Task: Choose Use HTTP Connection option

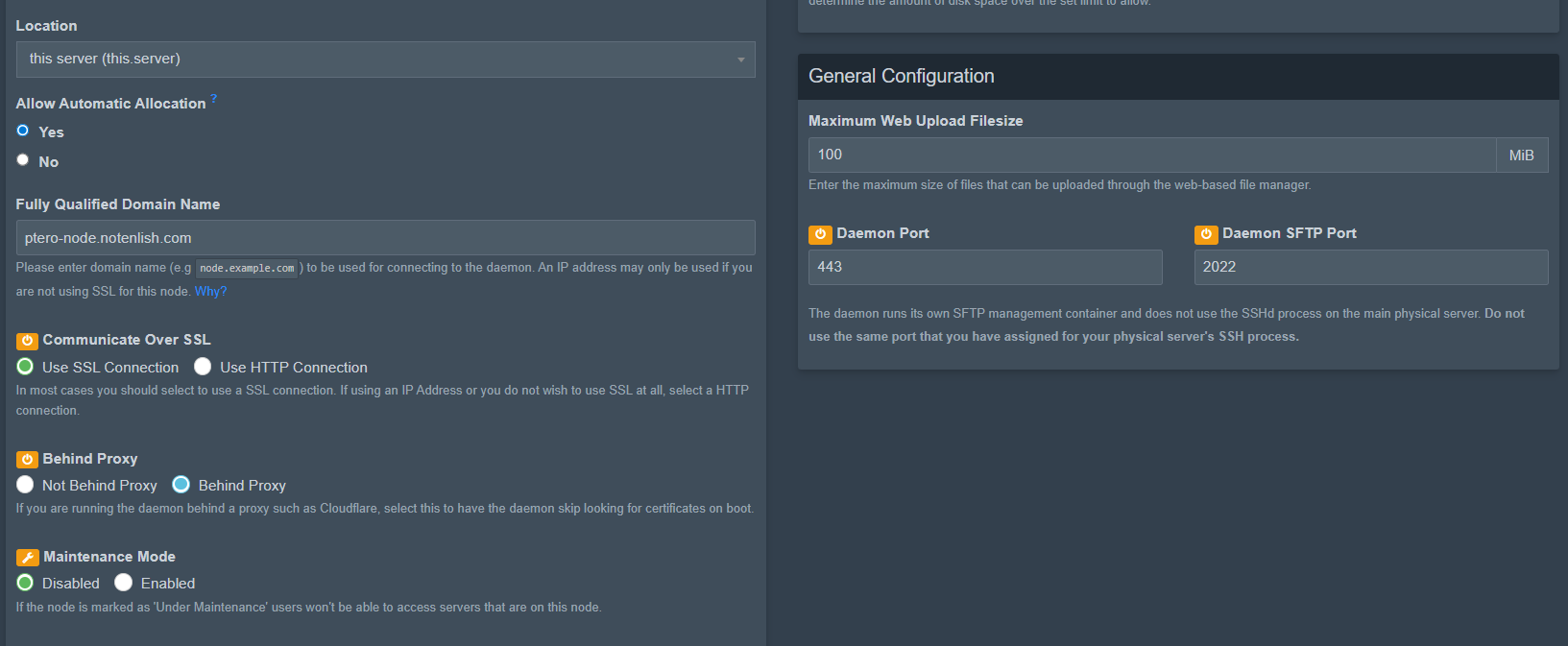Action: [x=203, y=366]
